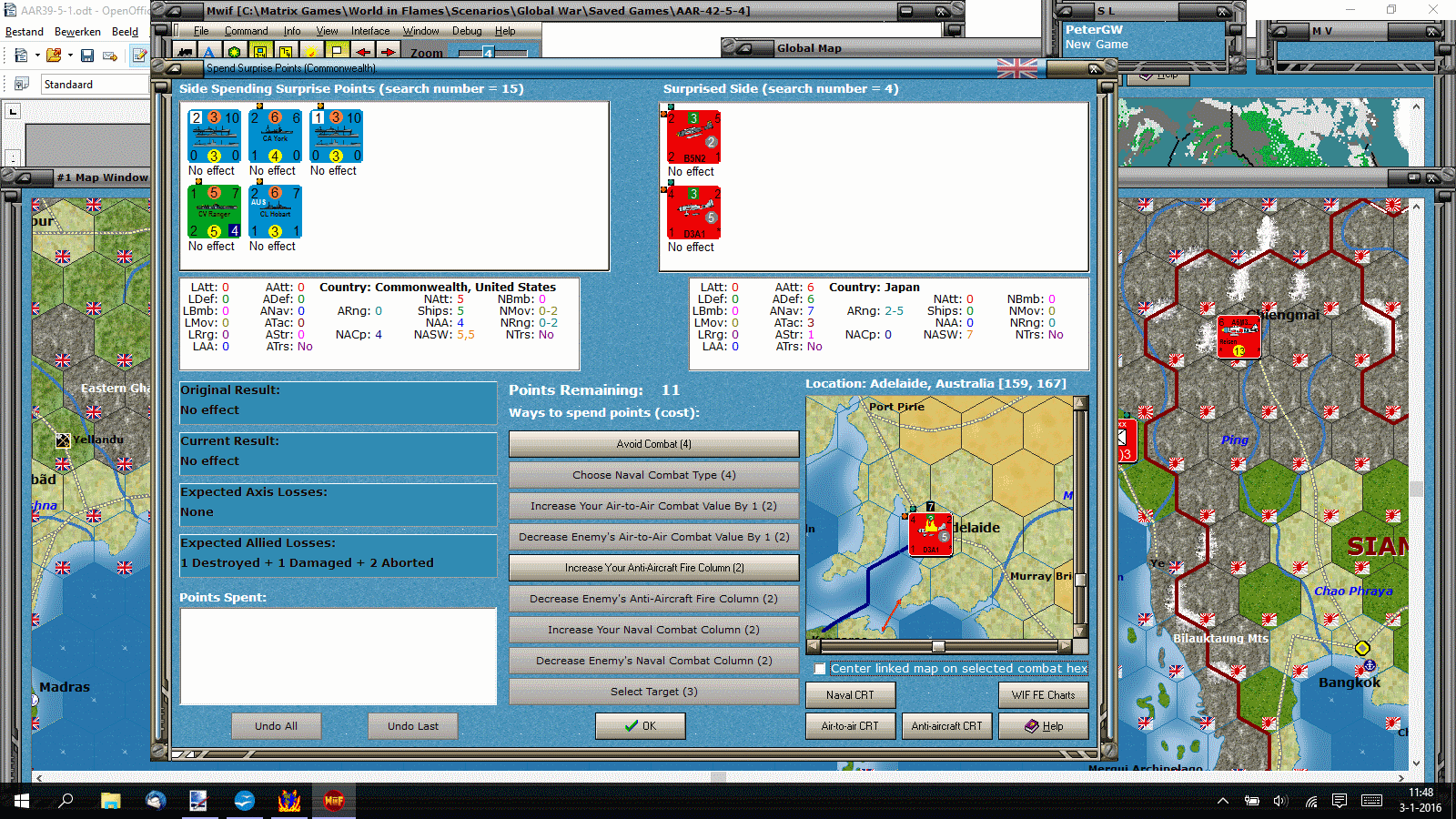Image resolution: width=1456 pixels, height=819 pixels.
Task: Click Increase Your Naval Combat Column
Action: (x=653, y=630)
